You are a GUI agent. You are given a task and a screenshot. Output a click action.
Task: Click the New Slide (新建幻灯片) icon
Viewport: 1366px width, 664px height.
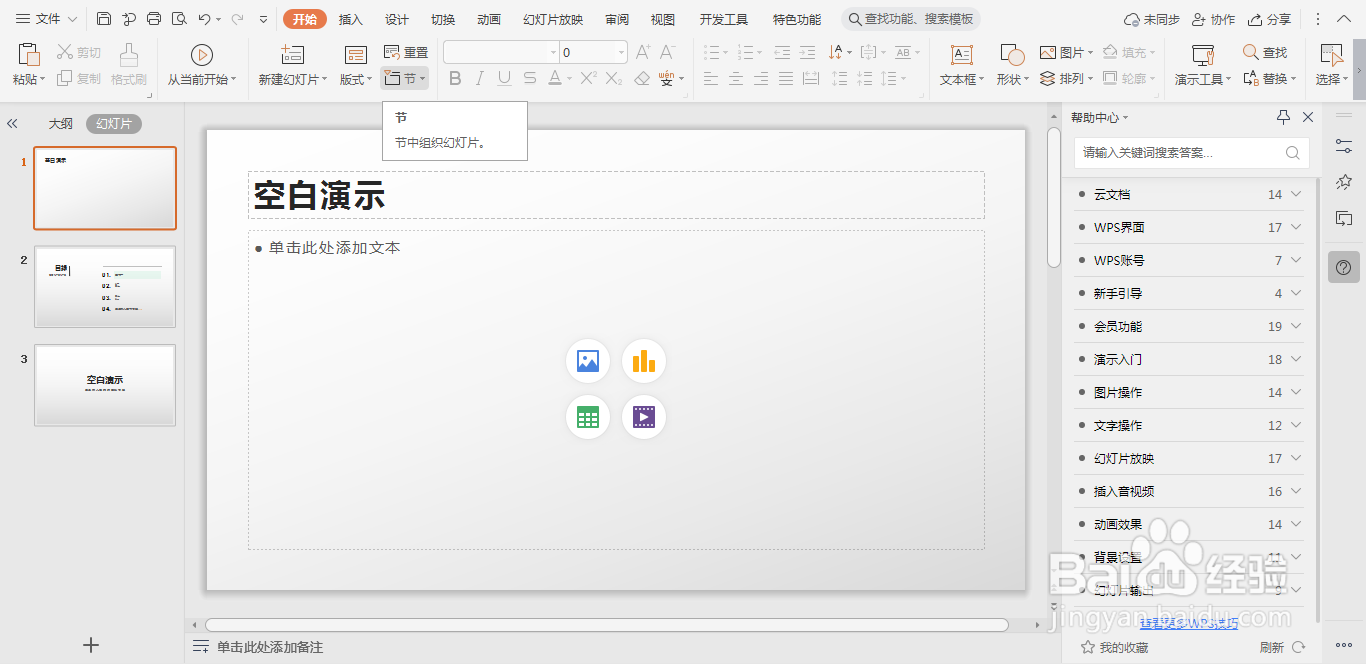pyautogui.click(x=292, y=55)
